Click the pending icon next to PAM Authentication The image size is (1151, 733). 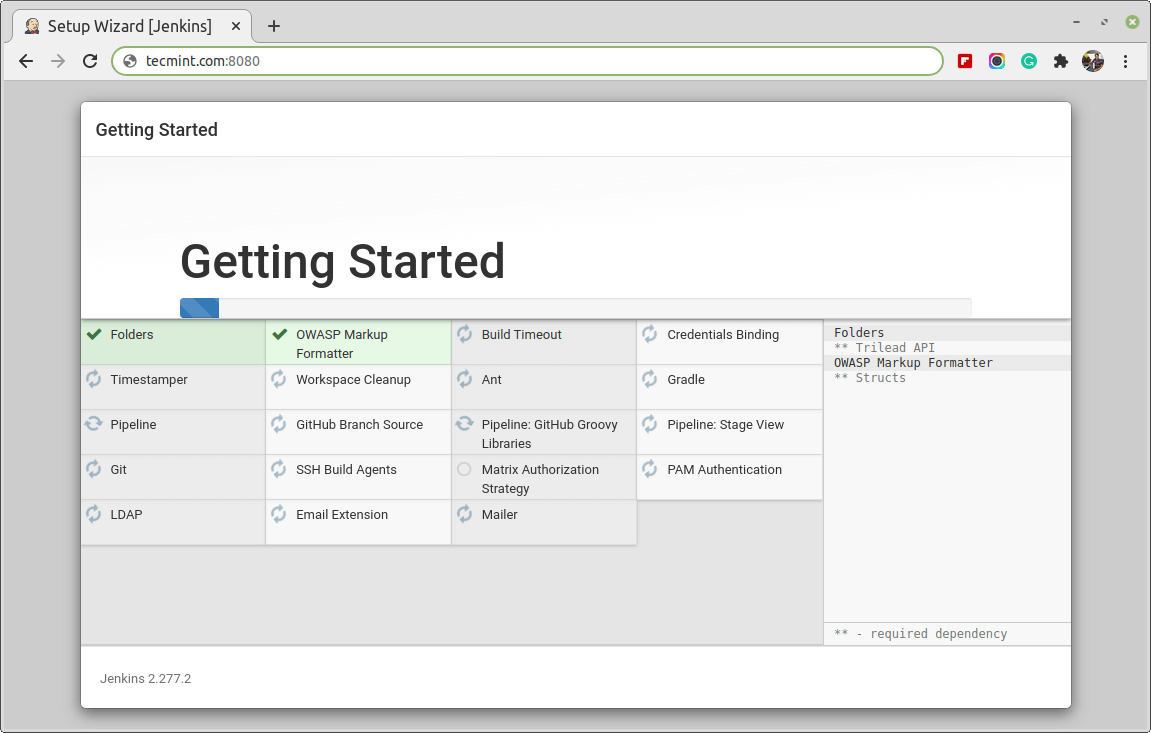(x=650, y=469)
